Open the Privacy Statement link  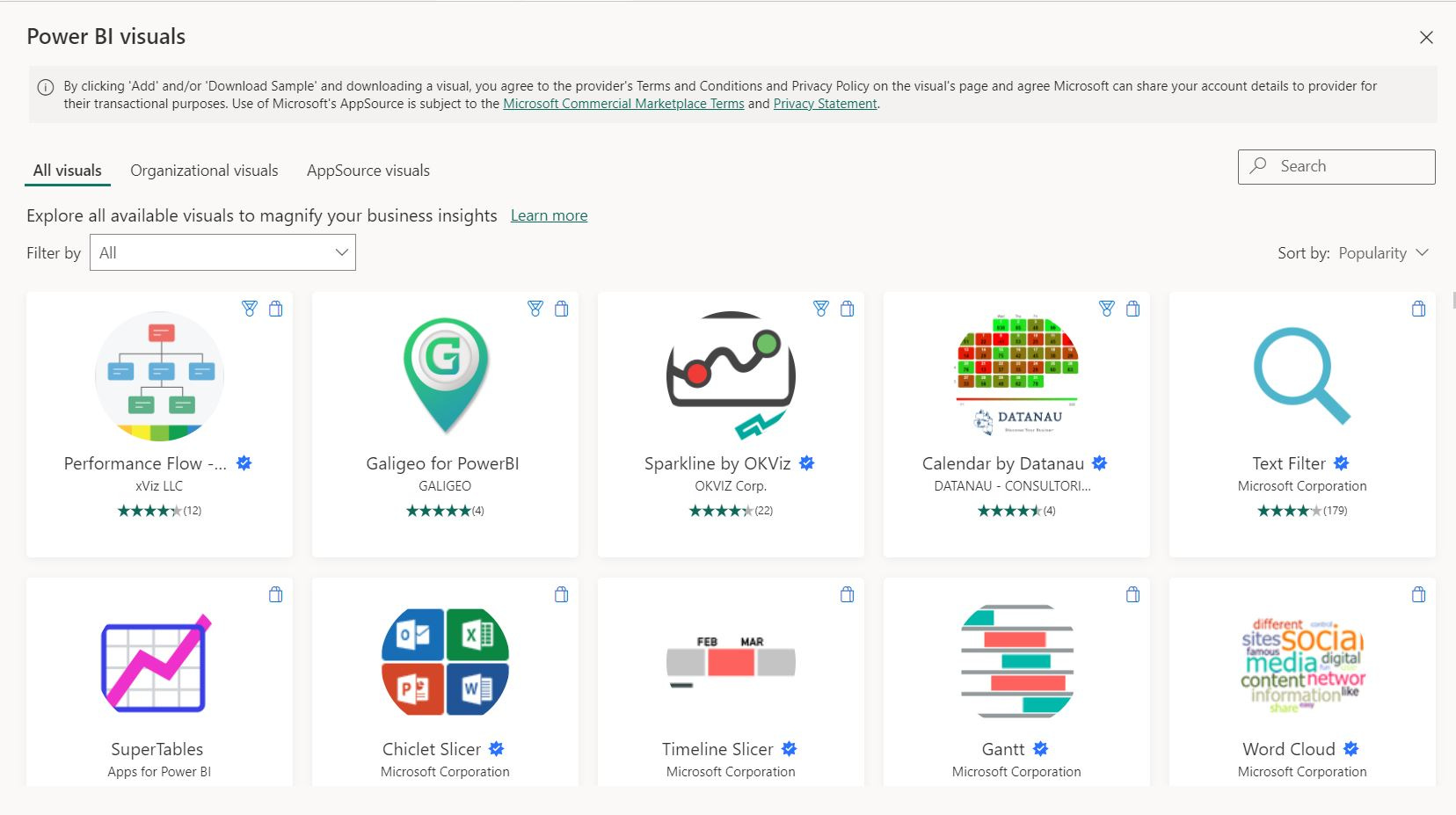(x=825, y=104)
